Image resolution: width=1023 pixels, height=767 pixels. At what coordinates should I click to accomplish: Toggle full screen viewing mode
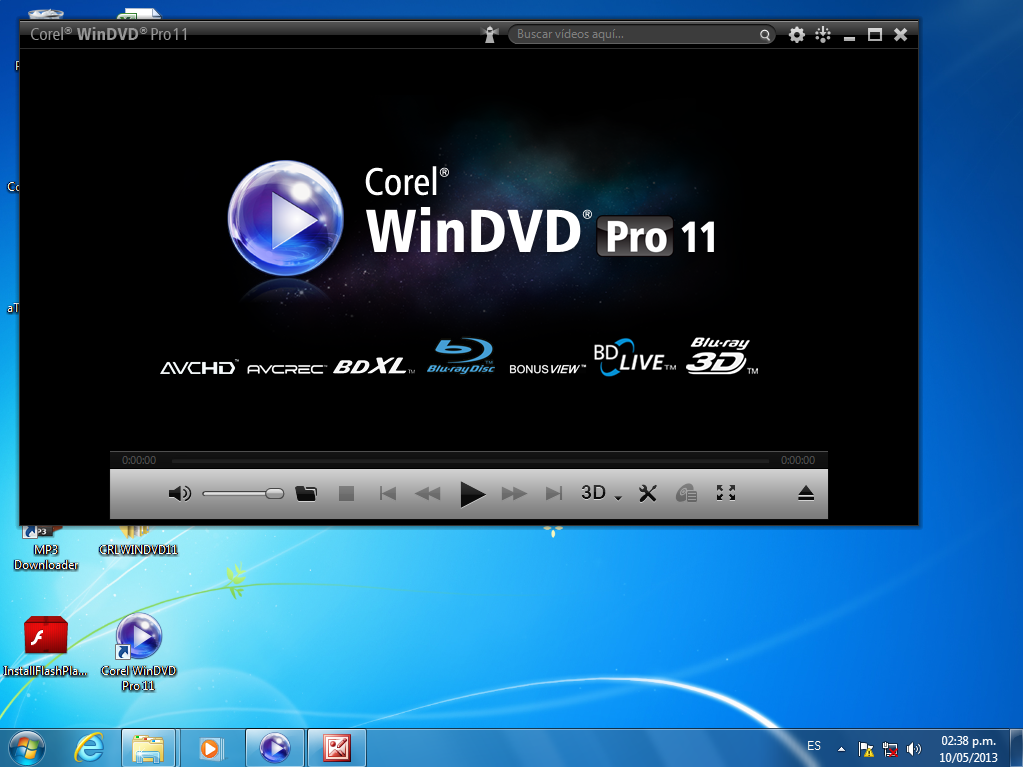725,493
